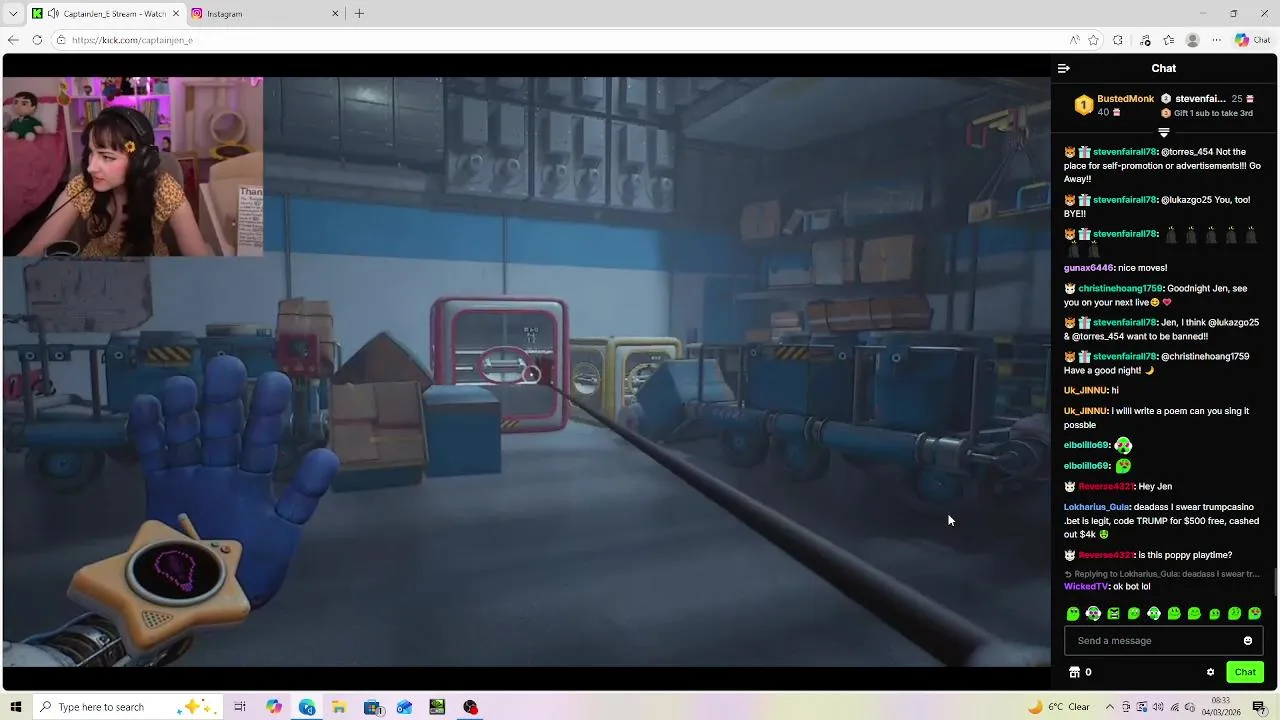This screenshot has width=1280, height=720.
Task: Open Reverse4321's profile on the 'Hey Jen' message
Action: (x=1105, y=487)
